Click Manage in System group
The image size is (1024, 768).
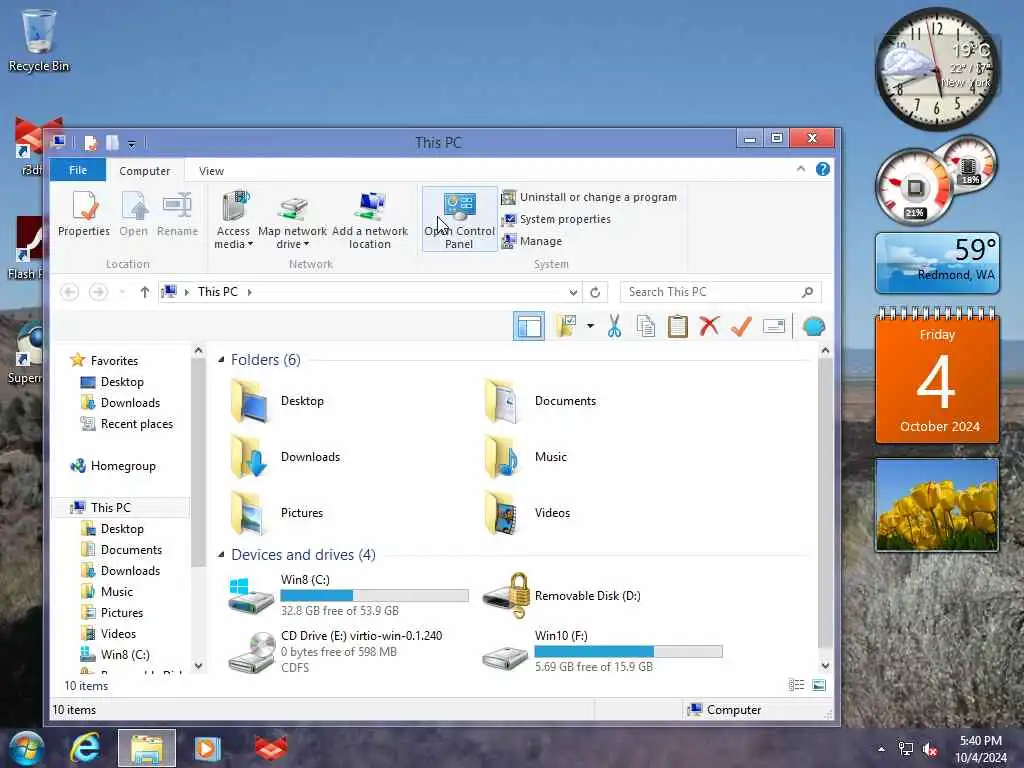pyautogui.click(x=532, y=242)
